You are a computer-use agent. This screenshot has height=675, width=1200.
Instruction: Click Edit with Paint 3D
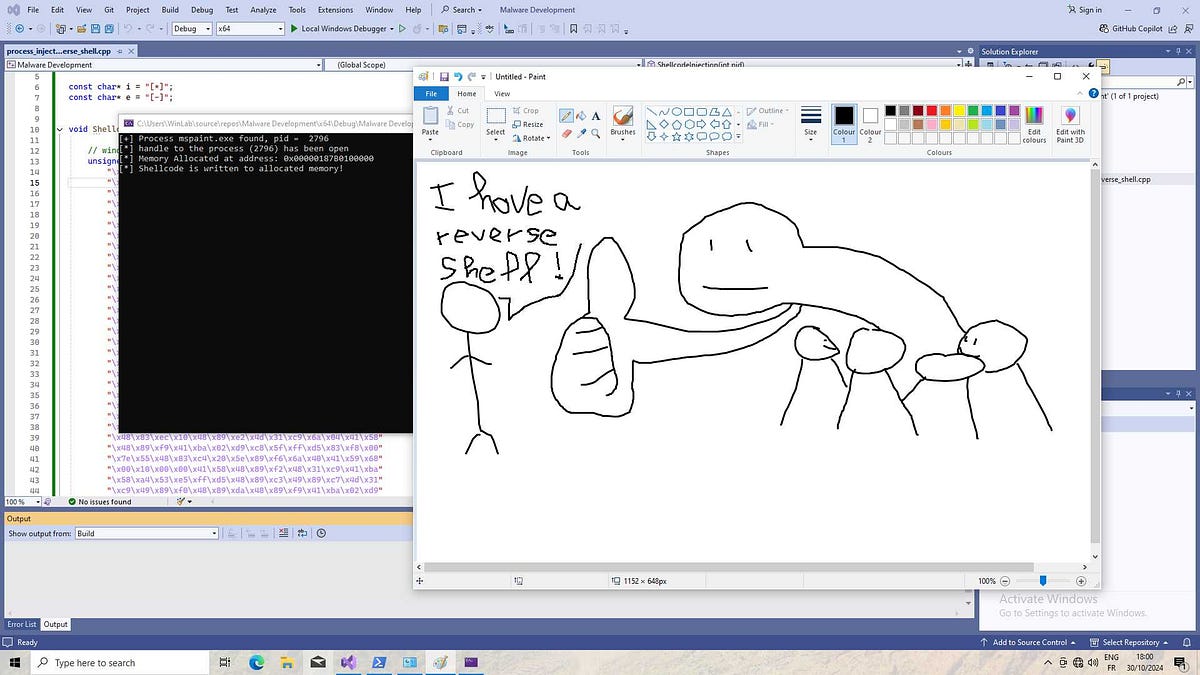point(1070,124)
